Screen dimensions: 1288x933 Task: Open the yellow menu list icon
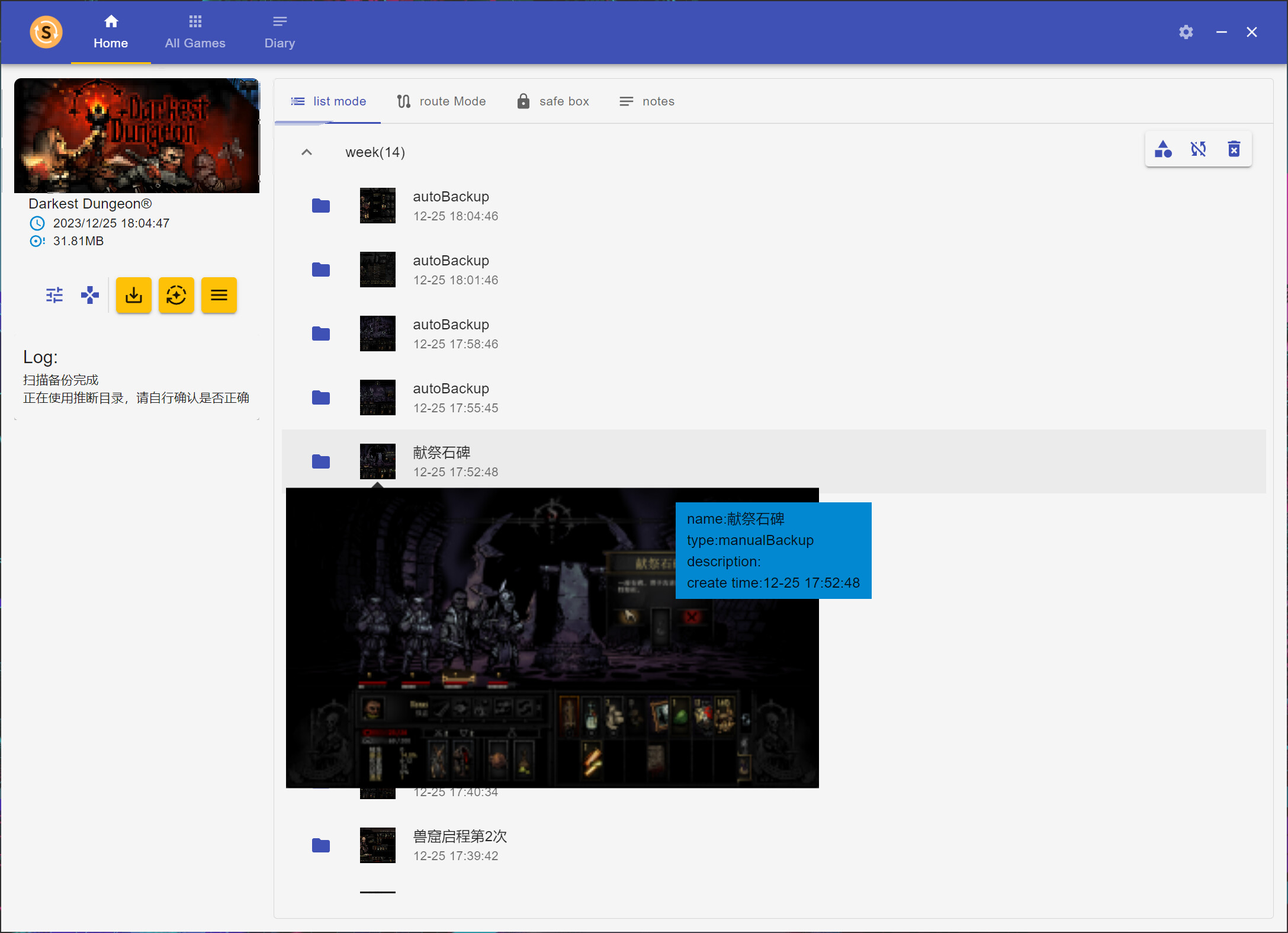pos(219,295)
